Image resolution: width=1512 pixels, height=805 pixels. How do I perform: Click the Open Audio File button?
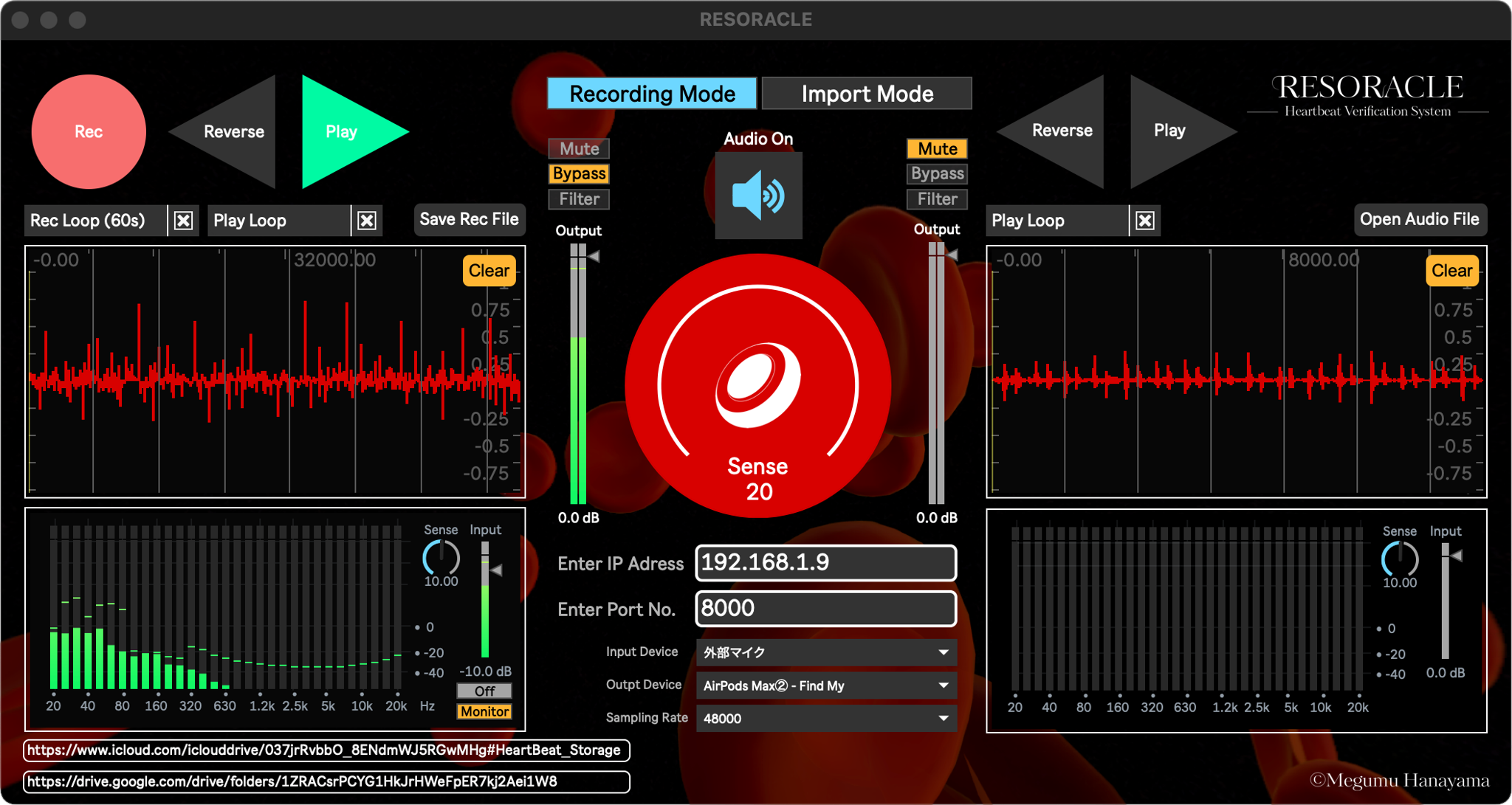point(1419,219)
